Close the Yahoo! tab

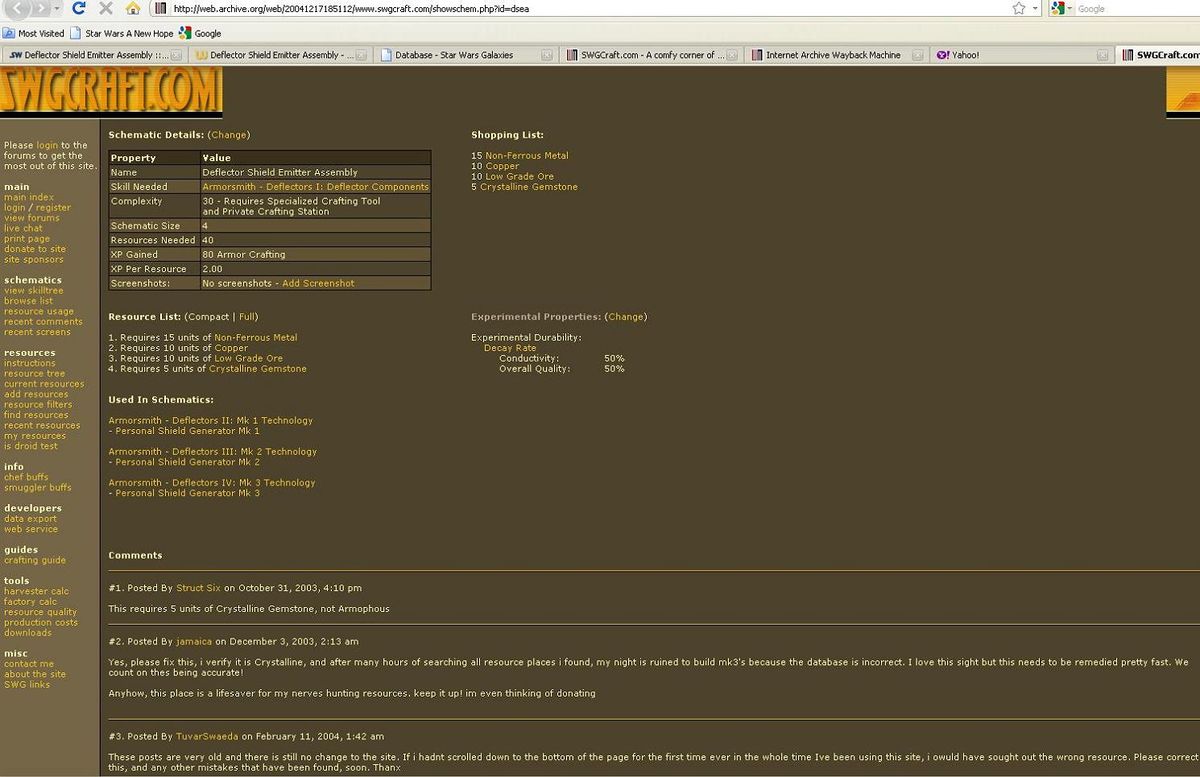1102,55
